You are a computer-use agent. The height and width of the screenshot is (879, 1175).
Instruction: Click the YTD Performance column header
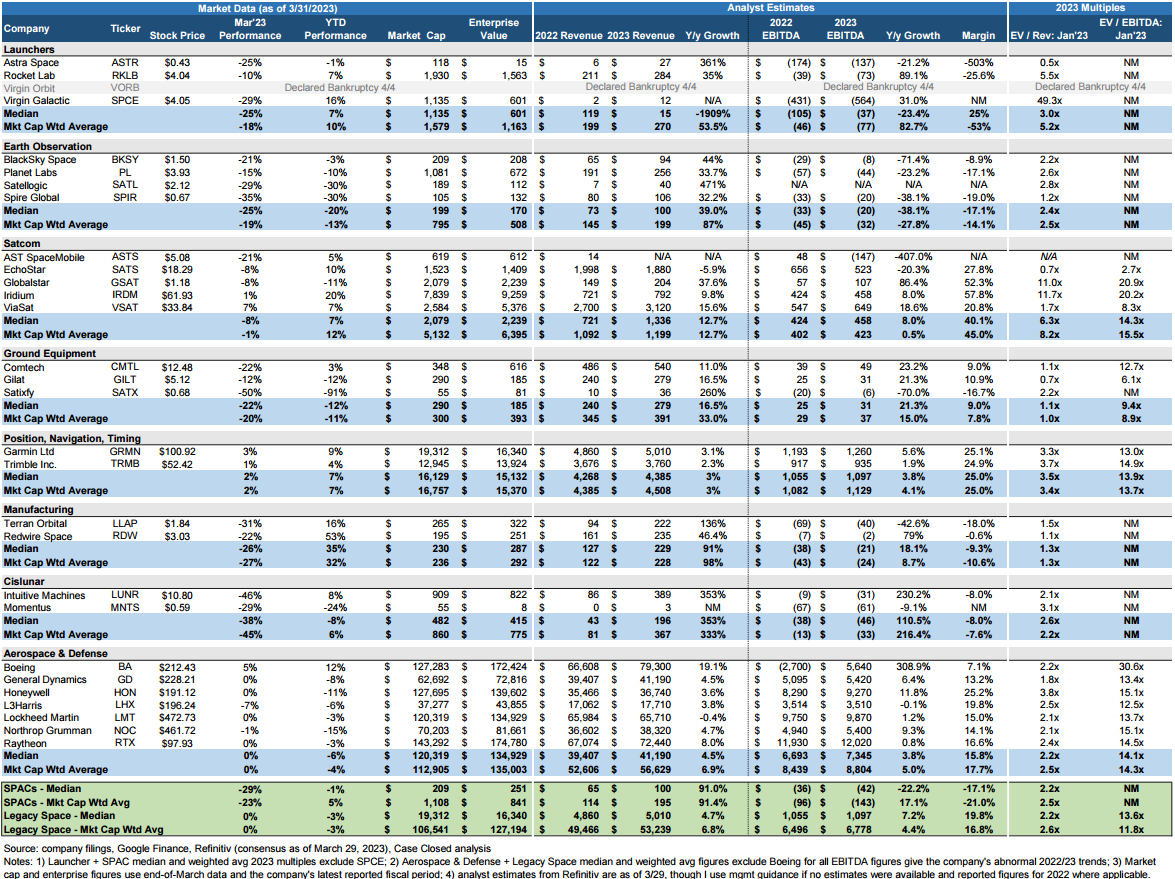[x=335, y=29]
